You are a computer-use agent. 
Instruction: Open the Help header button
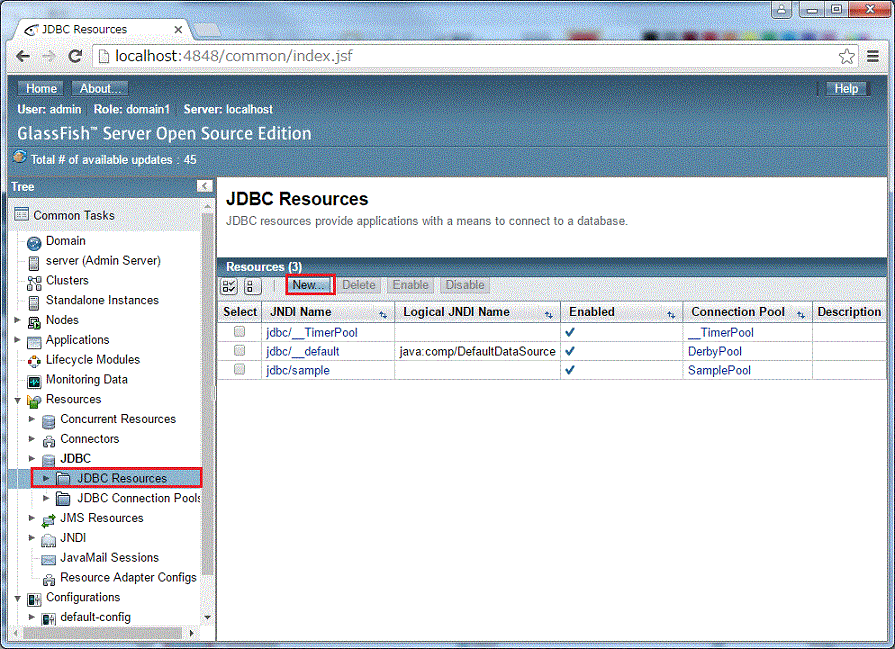pos(846,88)
